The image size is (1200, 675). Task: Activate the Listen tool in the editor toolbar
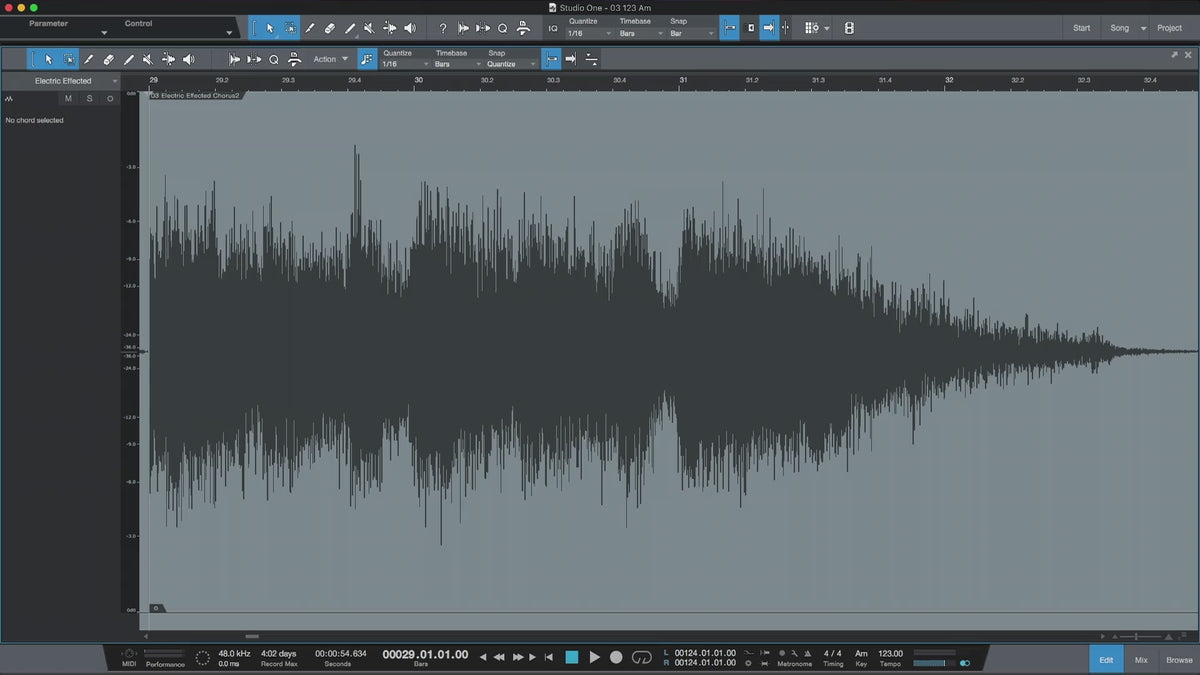pyautogui.click(x=188, y=59)
